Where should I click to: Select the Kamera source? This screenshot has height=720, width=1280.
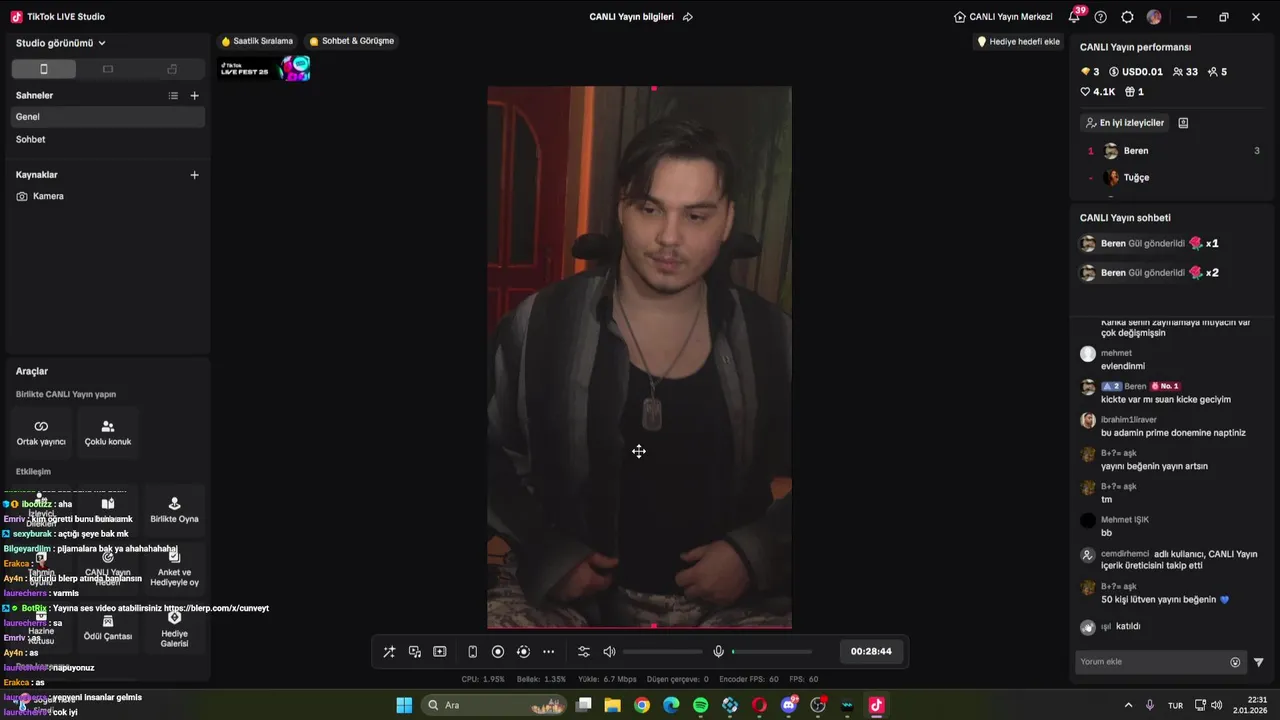click(x=108, y=196)
